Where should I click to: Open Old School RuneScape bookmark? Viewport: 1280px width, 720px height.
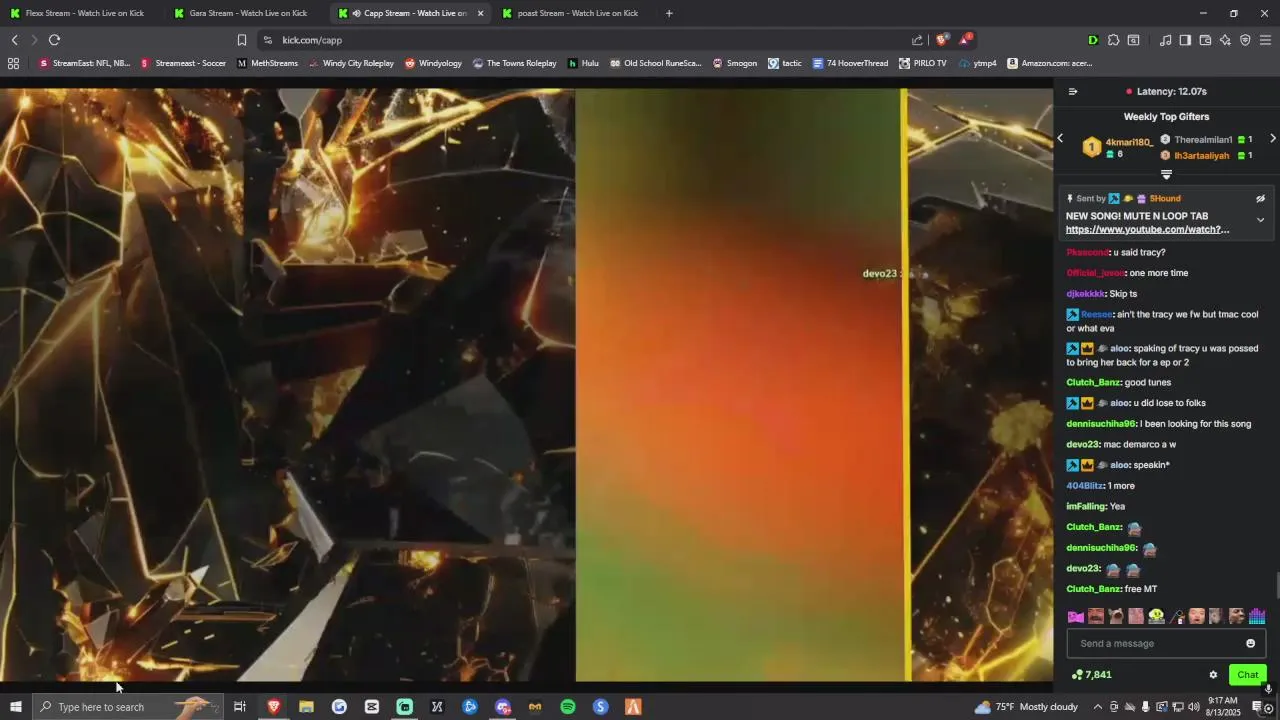point(655,63)
